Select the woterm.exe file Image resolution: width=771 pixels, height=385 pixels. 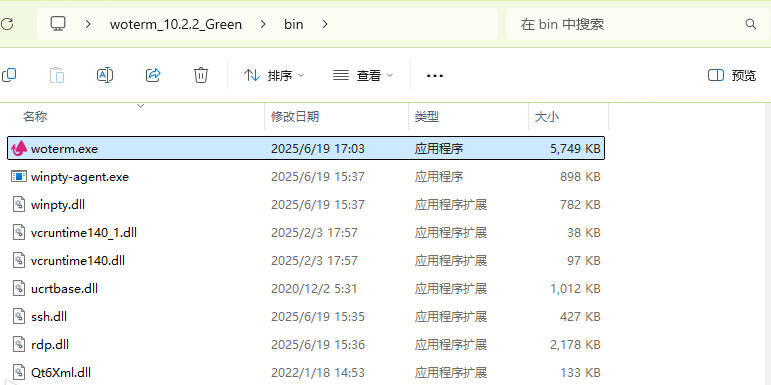306,148
